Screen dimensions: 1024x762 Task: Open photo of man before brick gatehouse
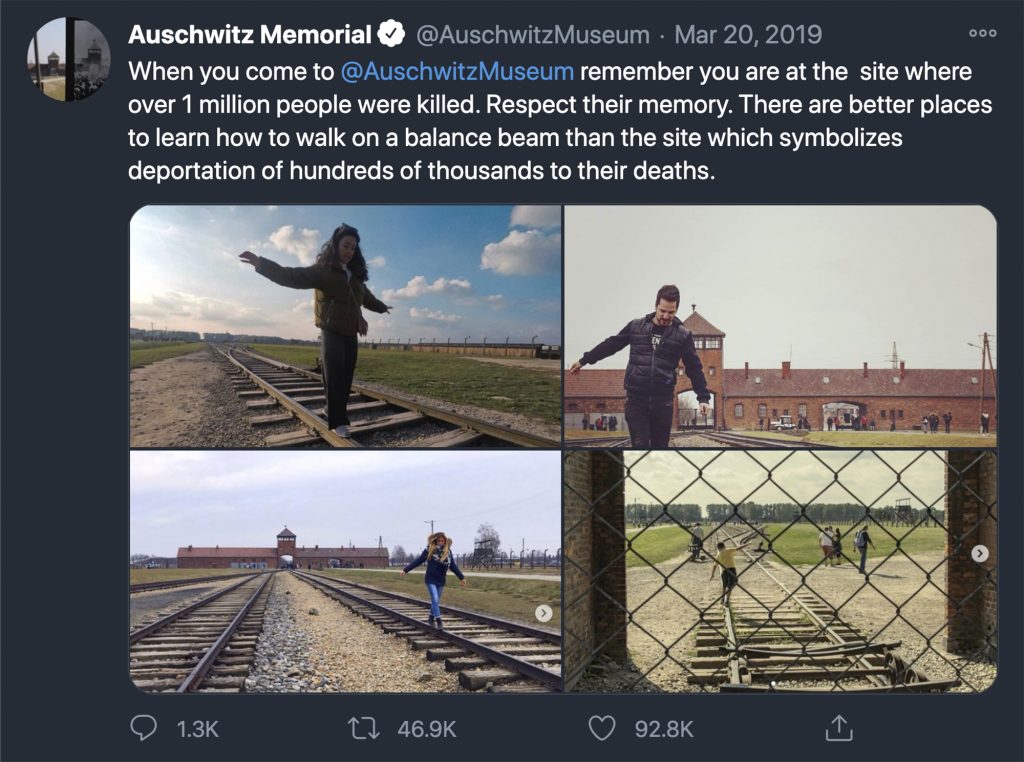[x=780, y=326]
